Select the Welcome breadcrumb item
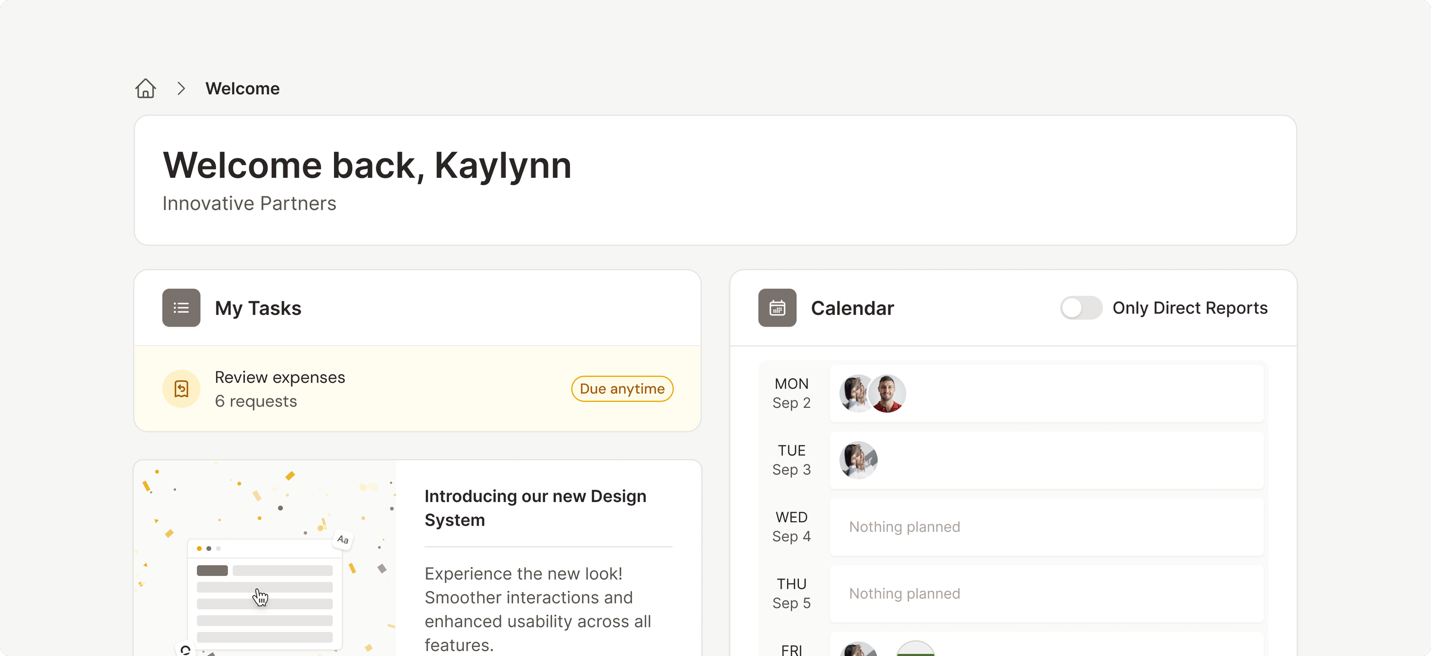The image size is (1431, 656). [x=242, y=89]
